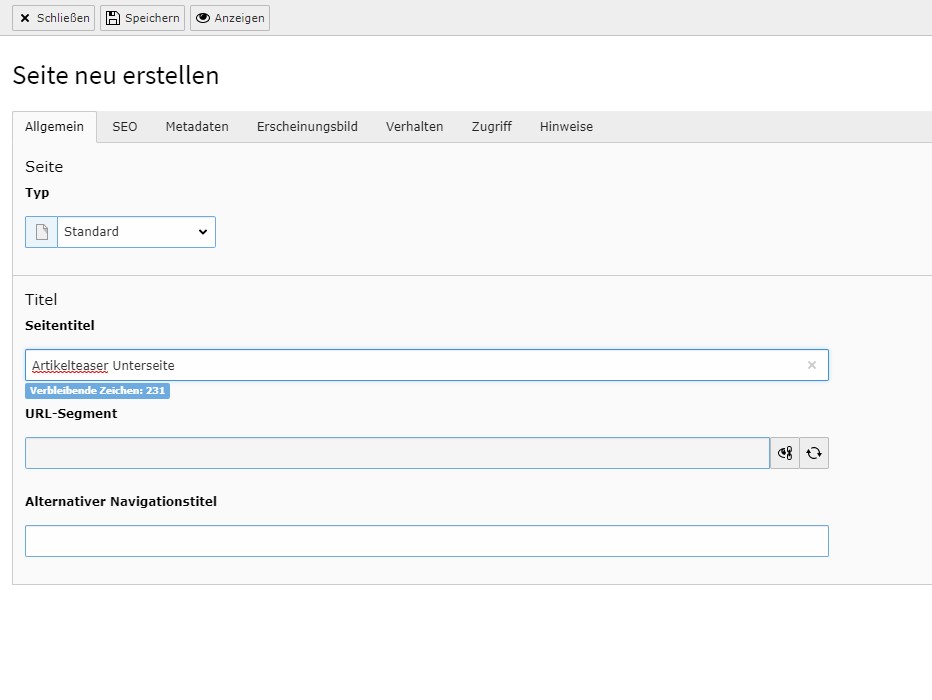Show the Verhalten tab

[414, 127]
